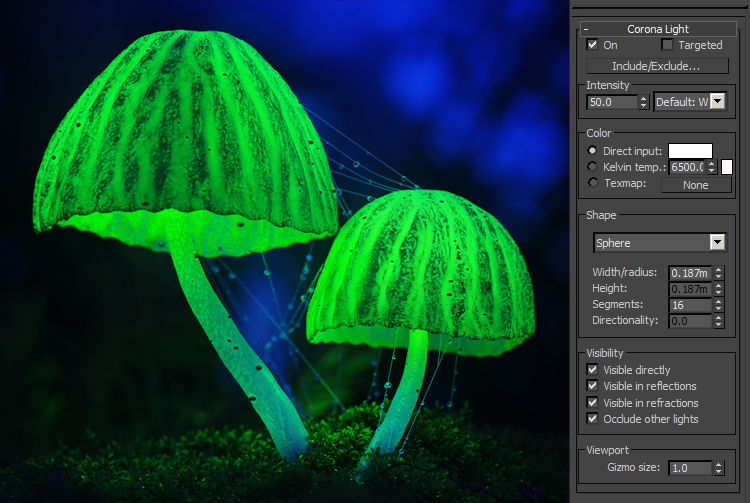Open the intensity units dropdown

click(718, 101)
